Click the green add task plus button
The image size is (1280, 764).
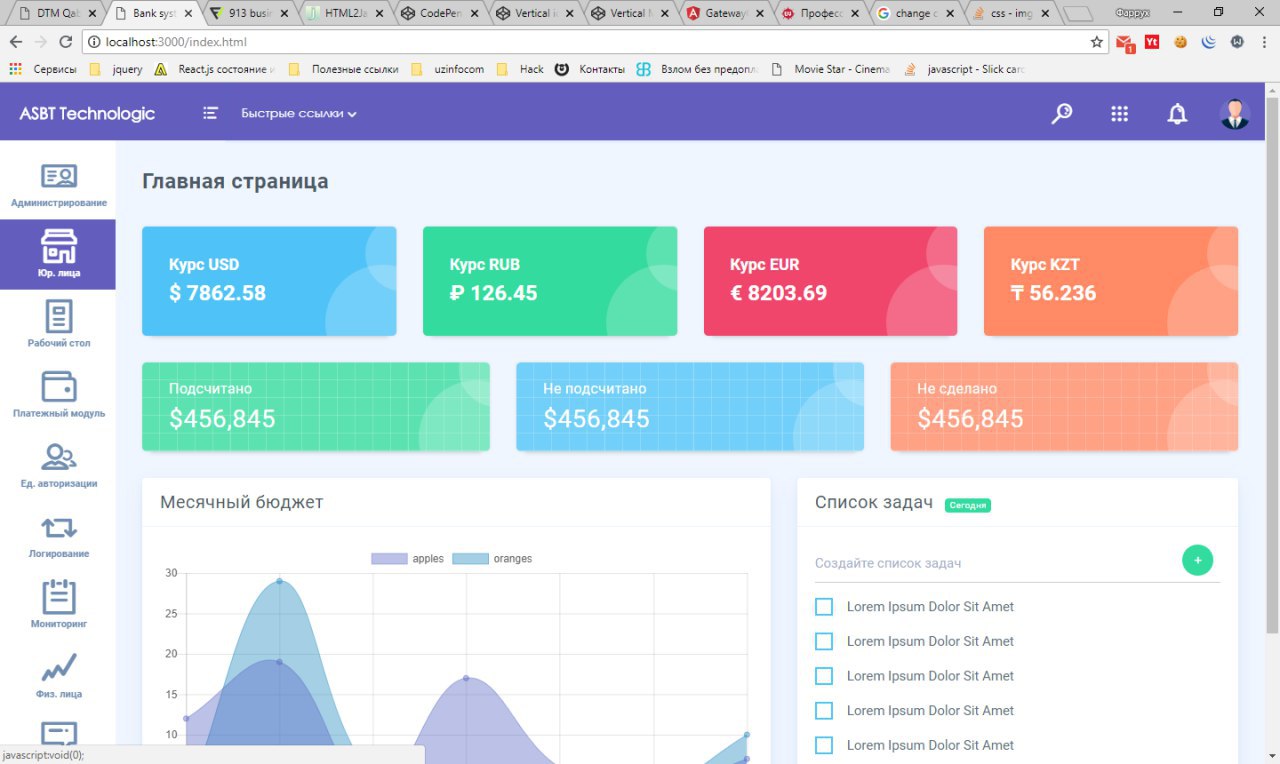pos(1197,560)
